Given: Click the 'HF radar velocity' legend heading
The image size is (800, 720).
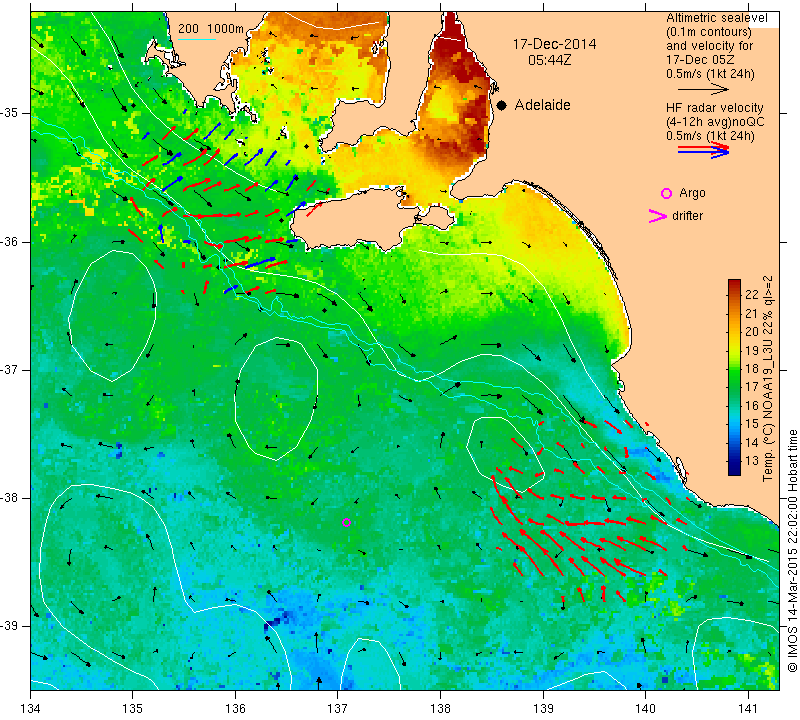Looking at the screenshot, I should pyautogui.click(x=714, y=108).
